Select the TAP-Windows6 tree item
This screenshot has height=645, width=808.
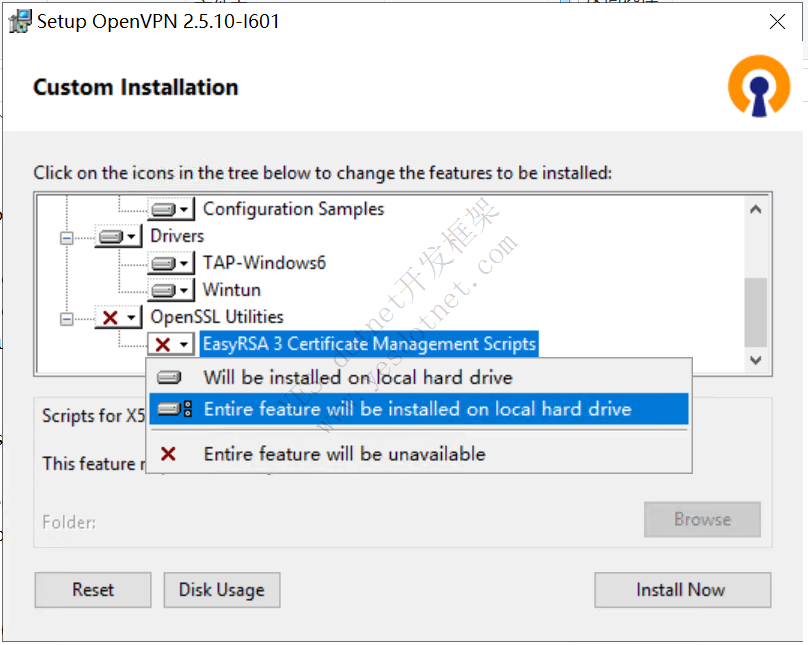(x=264, y=263)
